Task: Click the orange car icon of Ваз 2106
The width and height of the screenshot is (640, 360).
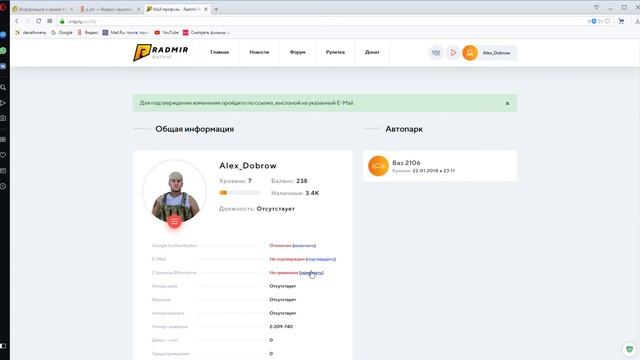Action: (378, 166)
